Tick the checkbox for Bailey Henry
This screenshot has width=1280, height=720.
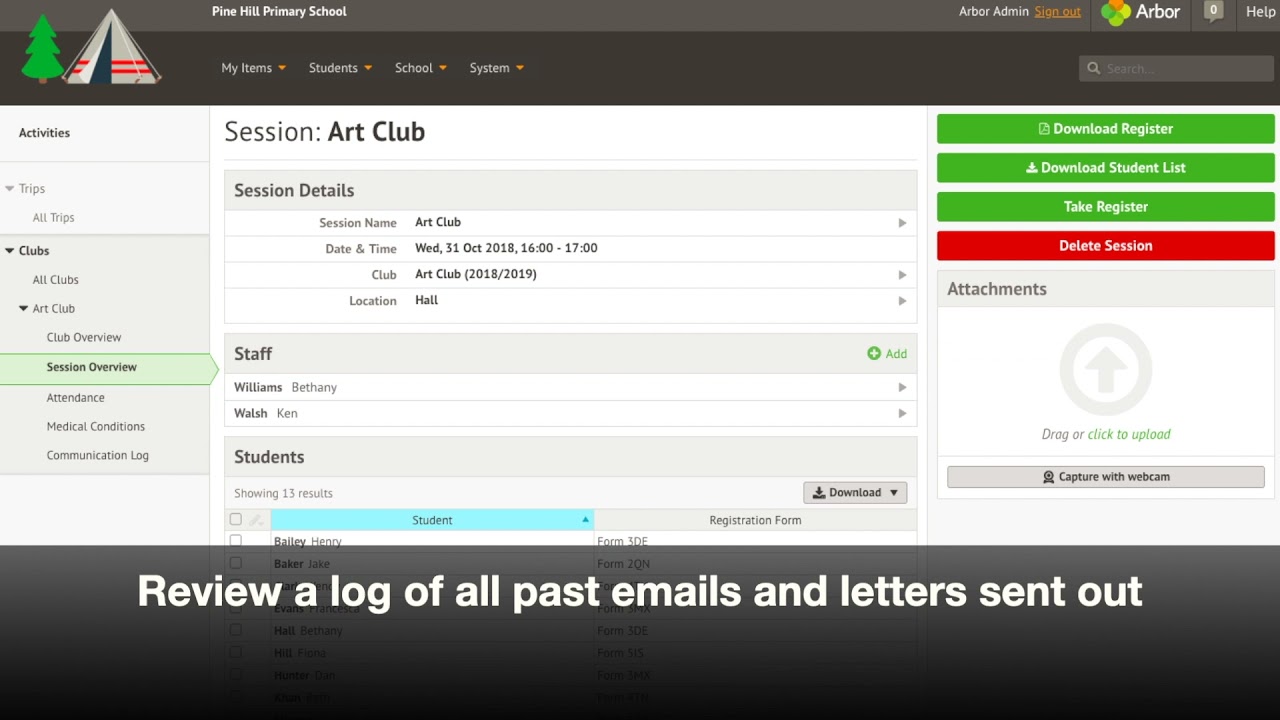pos(236,541)
